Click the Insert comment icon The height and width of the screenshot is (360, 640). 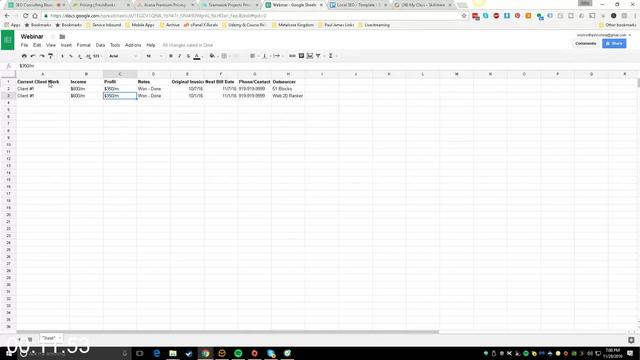[x=301, y=56]
